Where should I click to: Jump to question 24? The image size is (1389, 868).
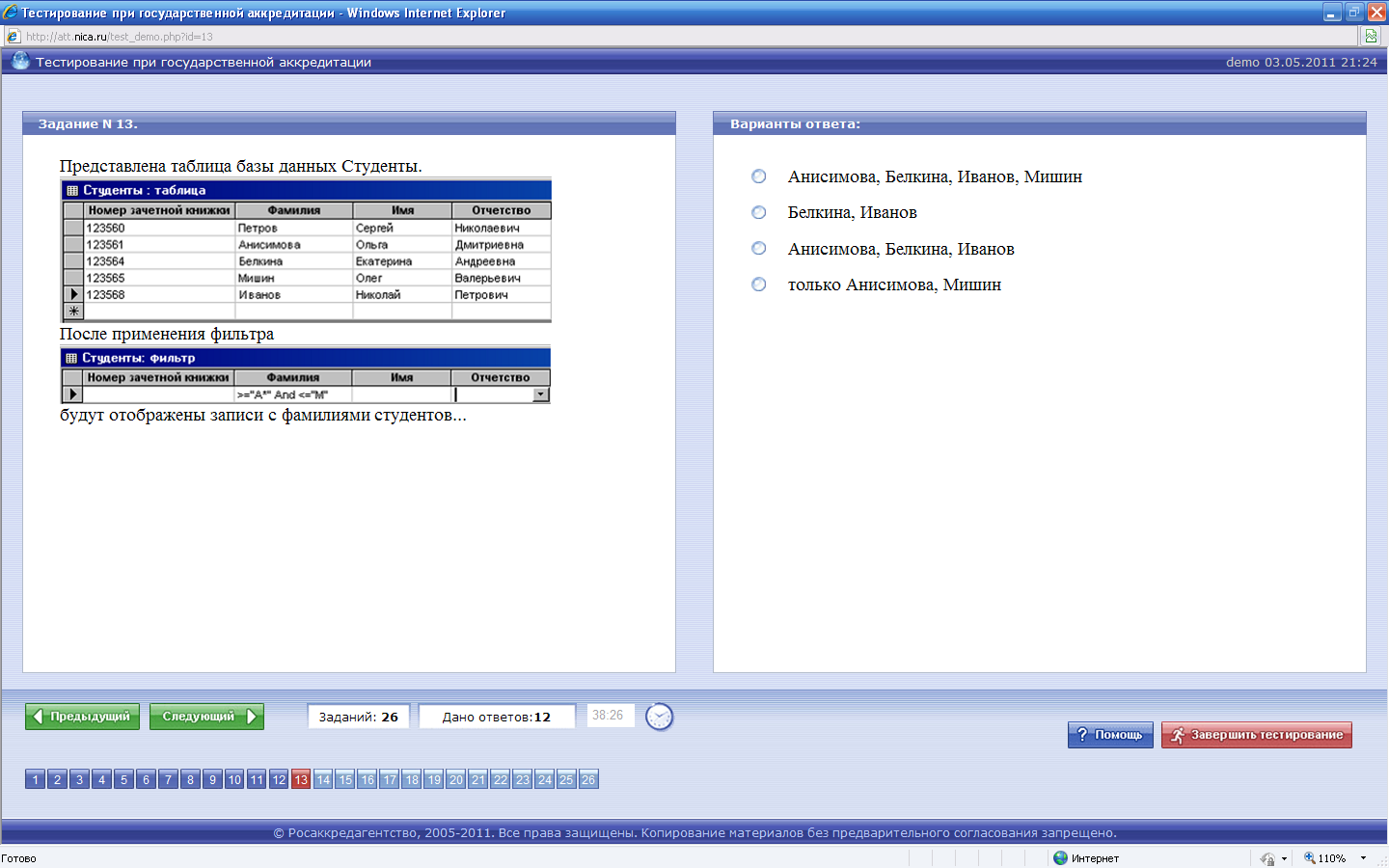point(545,779)
